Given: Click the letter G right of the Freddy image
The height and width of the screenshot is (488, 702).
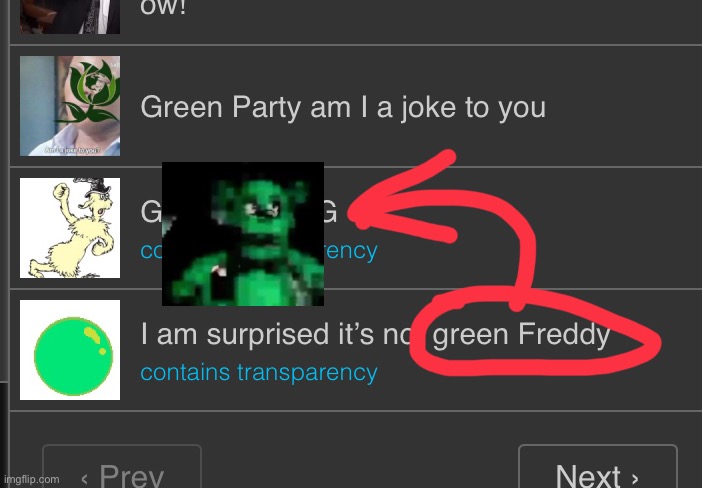Looking at the screenshot, I should pos(331,212).
